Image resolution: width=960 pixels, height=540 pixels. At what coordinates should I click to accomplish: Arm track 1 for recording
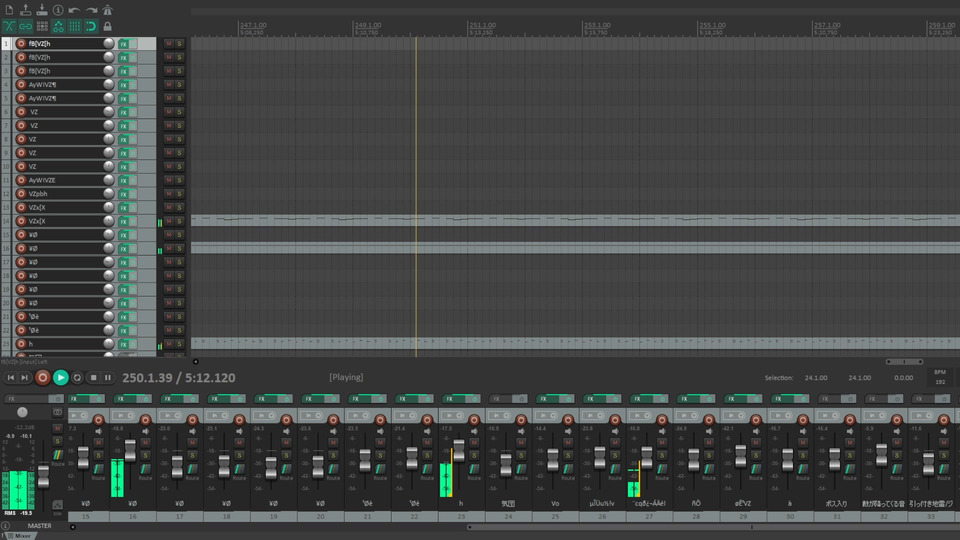[21, 43]
